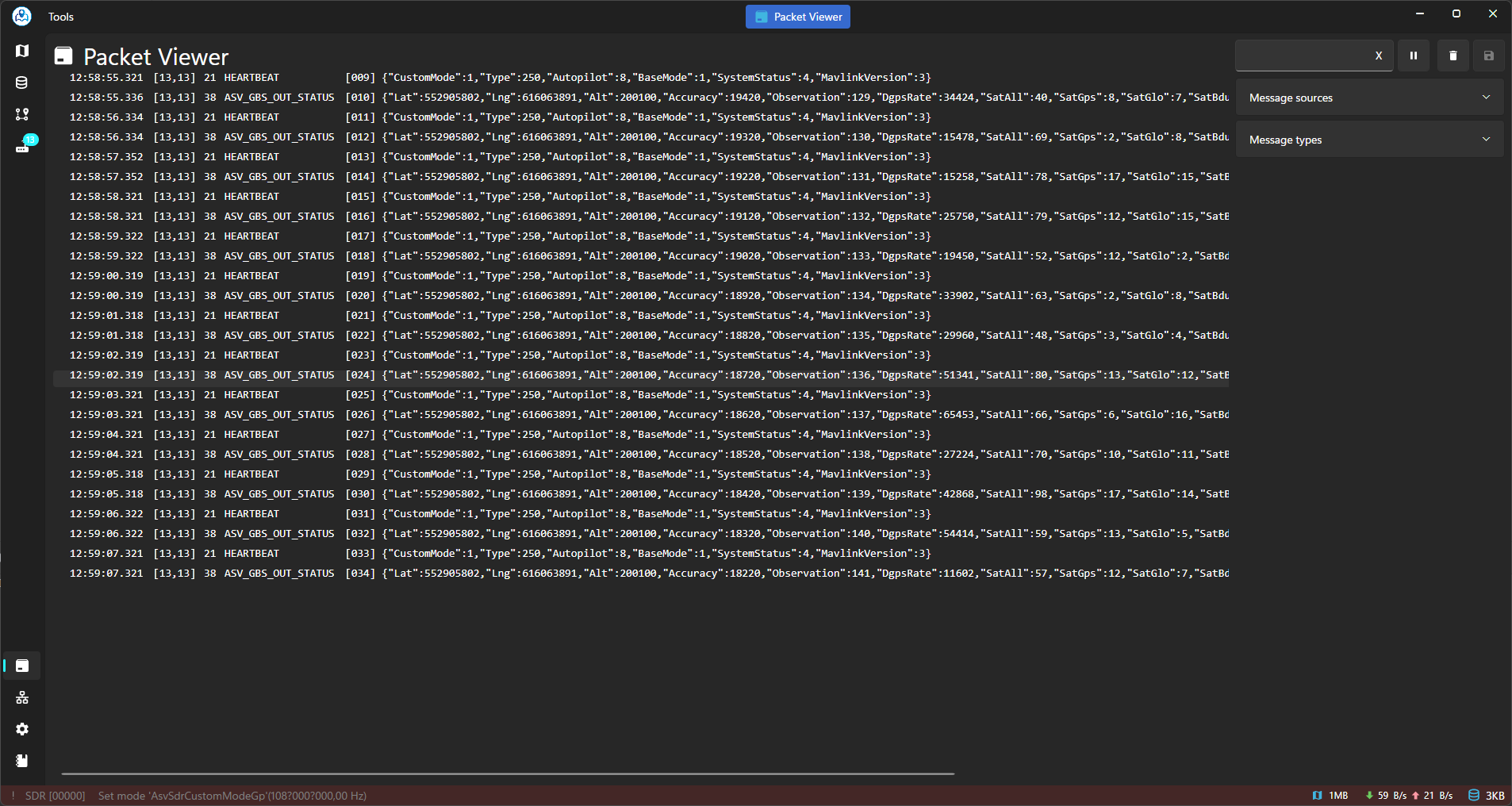Screen dimensions: 1512x806
Task: Open the mission waypoints route icon
Action: pyautogui.click(x=22, y=114)
